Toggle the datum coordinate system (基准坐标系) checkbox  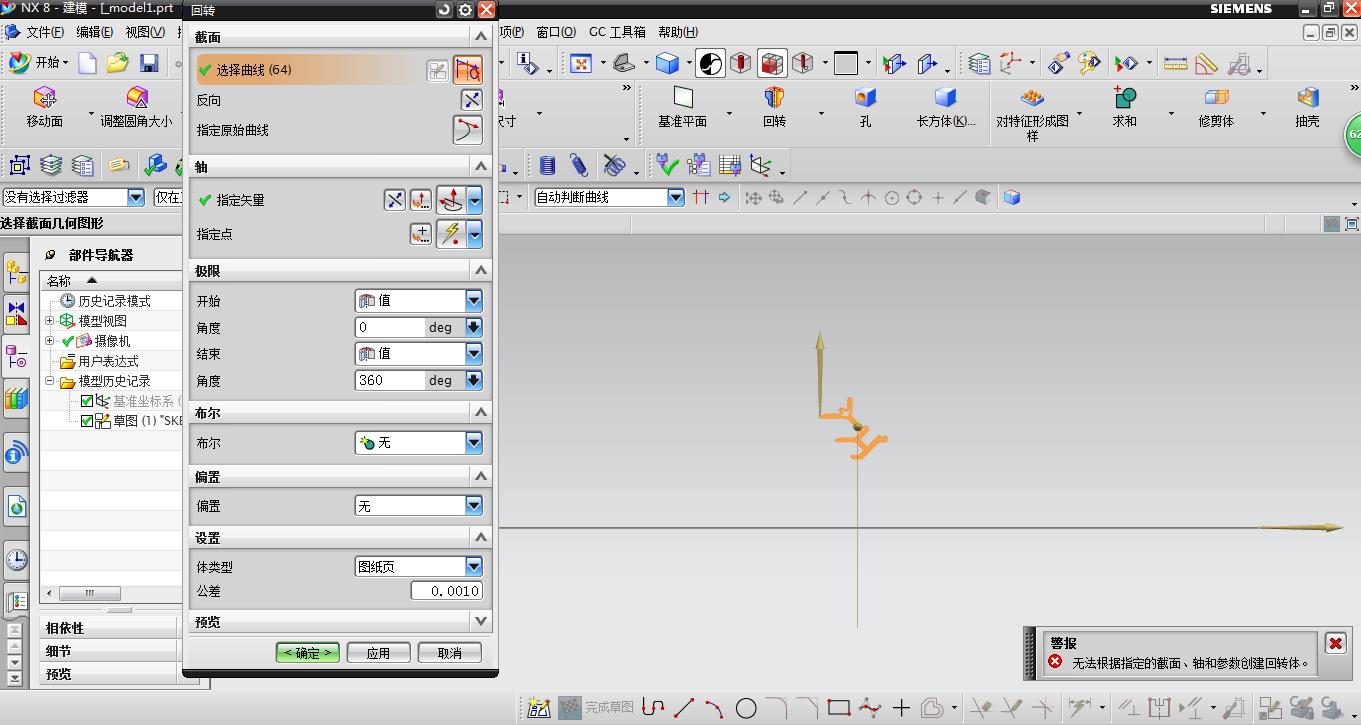[87, 401]
